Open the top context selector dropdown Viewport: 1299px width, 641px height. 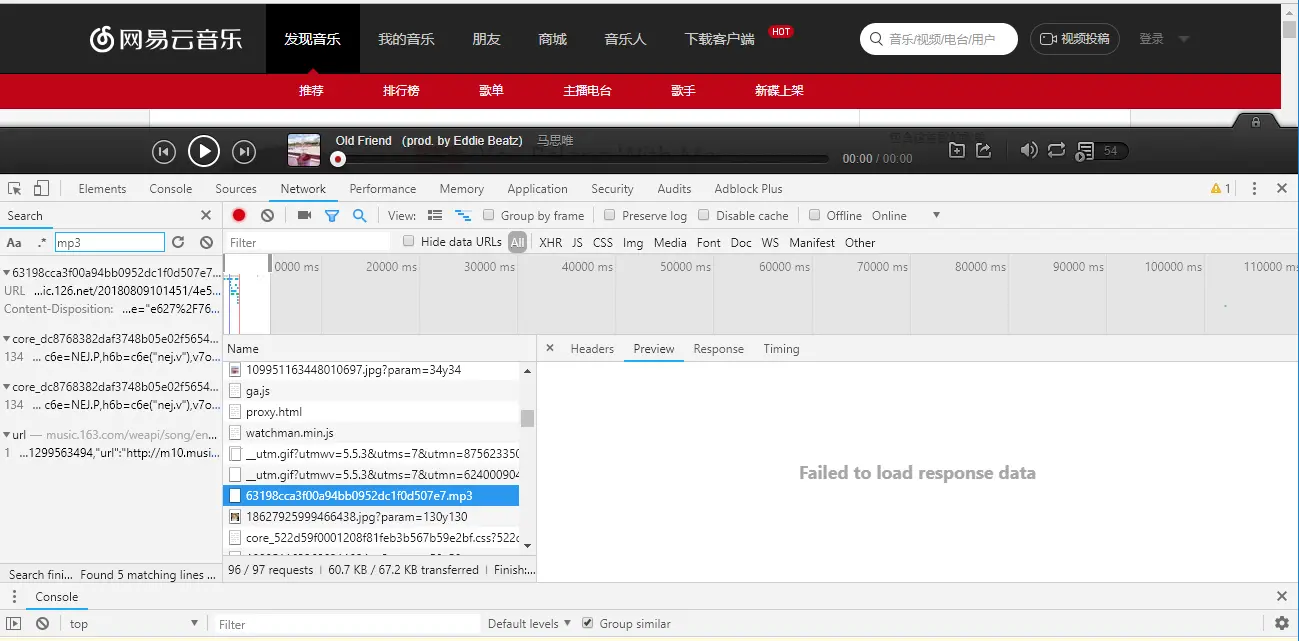click(x=134, y=623)
